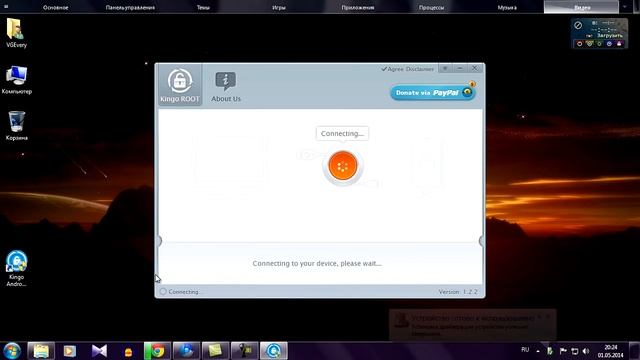Click 'Connecting to your device, please wait...' message
This screenshot has height=360, width=640.
pyautogui.click(x=317, y=263)
